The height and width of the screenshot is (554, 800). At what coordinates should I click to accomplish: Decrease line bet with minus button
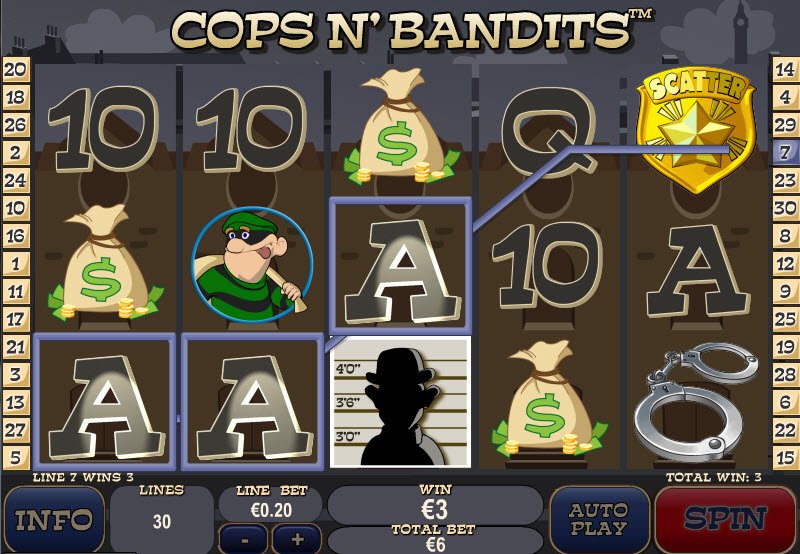pyautogui.click(x=244, y=539)
